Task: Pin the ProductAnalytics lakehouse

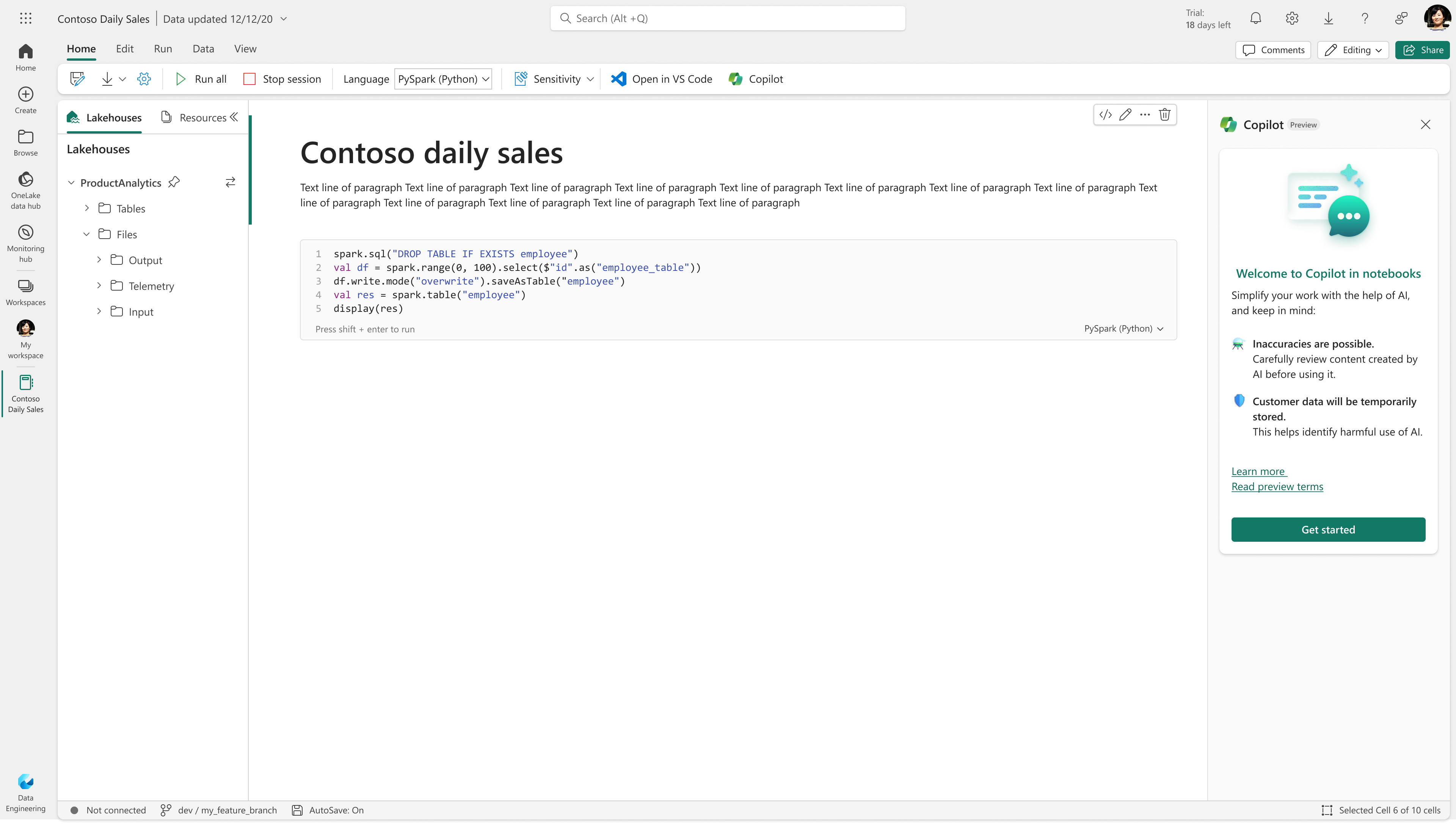Action: [174, 182]
